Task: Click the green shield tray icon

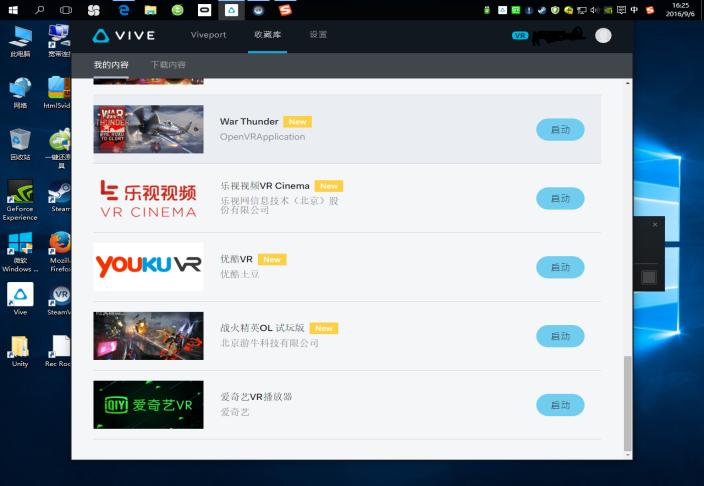Action: pos(555,10)
